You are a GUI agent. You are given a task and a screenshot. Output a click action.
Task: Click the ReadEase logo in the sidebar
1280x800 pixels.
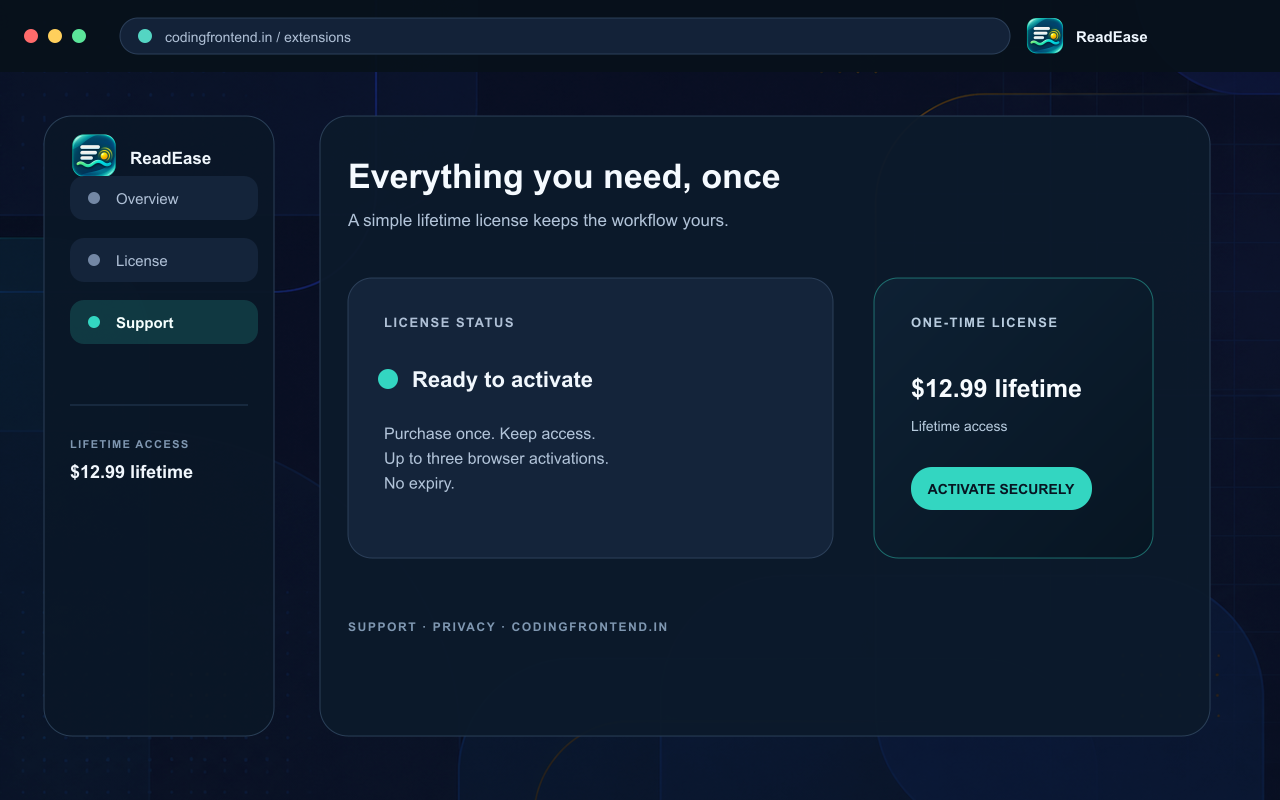pyautogui.click(x=94, y=155)
